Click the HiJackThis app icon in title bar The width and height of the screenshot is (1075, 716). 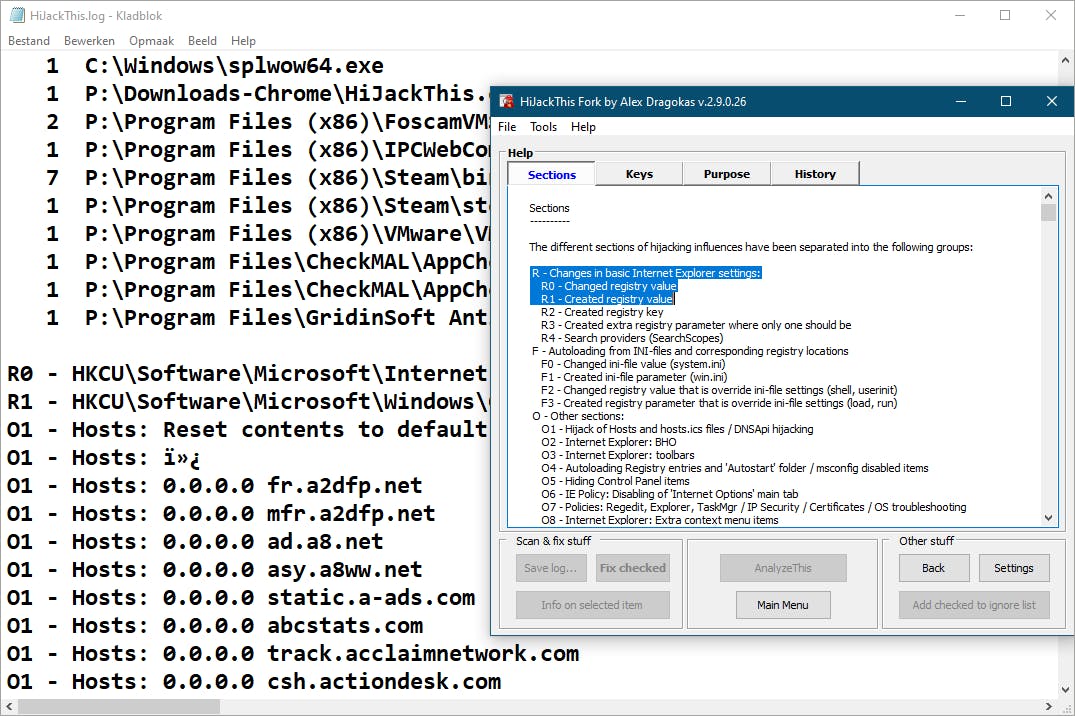pos(507,102)
